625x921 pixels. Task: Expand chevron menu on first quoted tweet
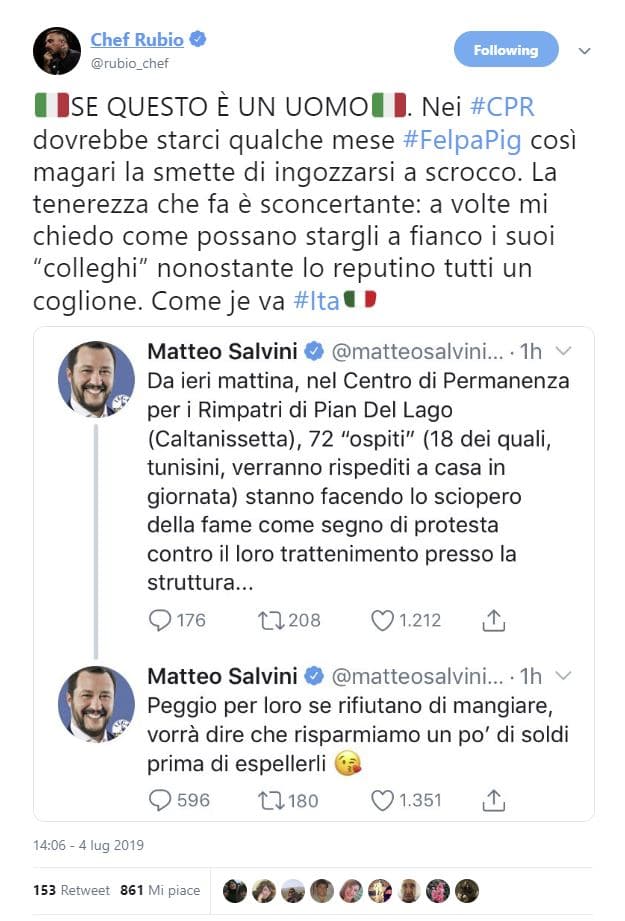pyautogui.click(x=563, y=351)
